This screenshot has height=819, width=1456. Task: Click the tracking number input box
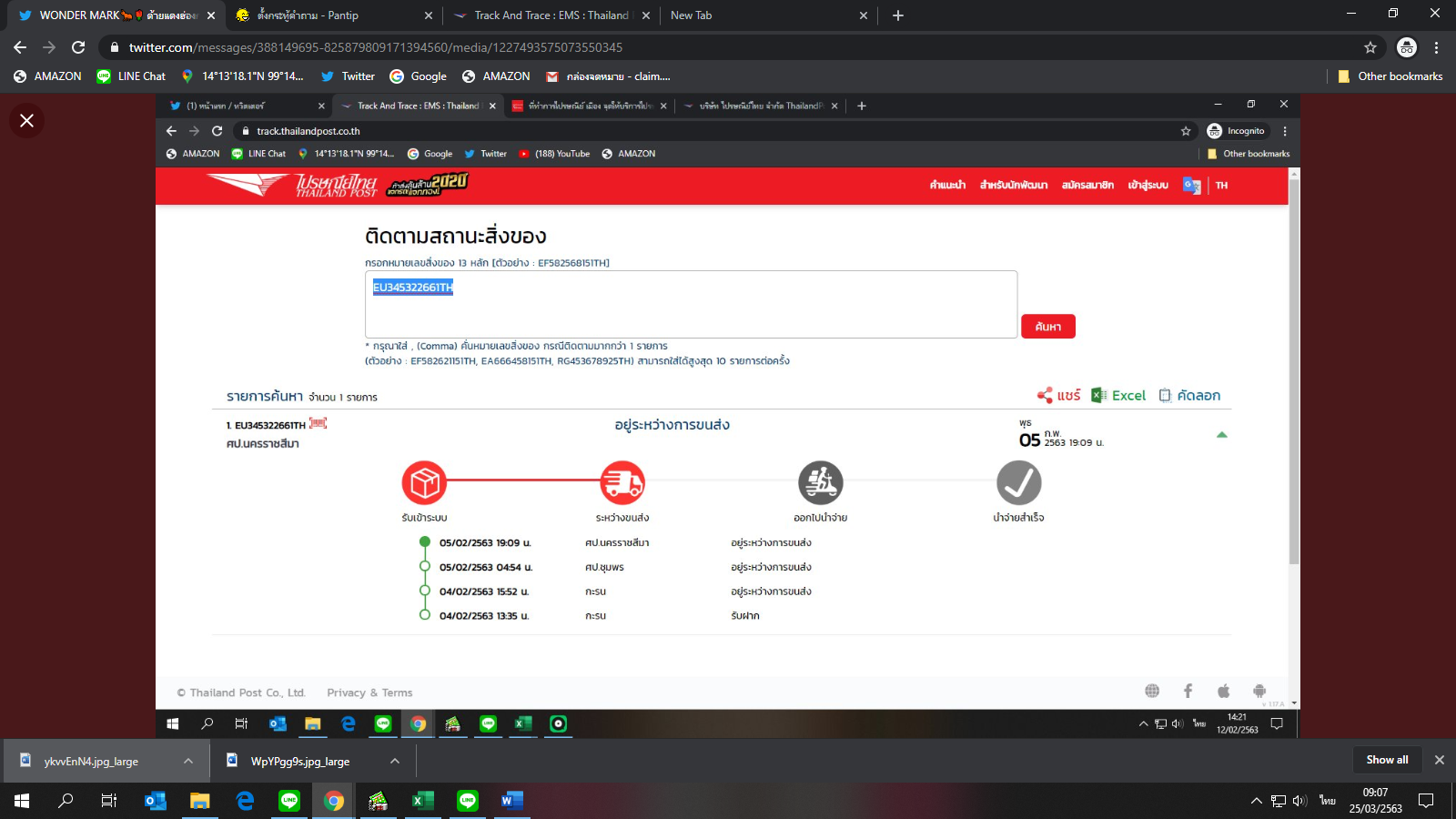691,304
